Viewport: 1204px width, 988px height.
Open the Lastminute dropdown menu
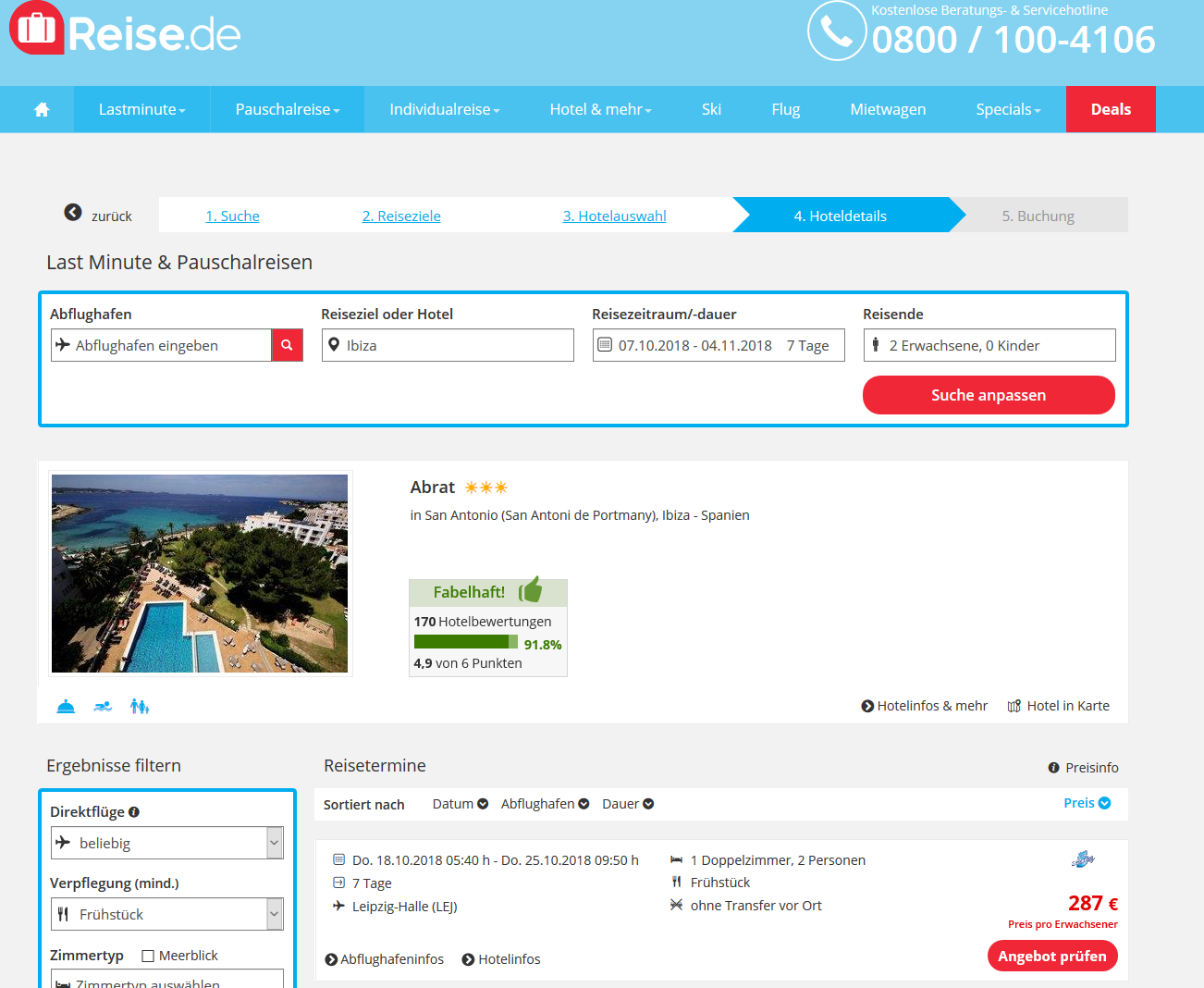pos(141,109)
